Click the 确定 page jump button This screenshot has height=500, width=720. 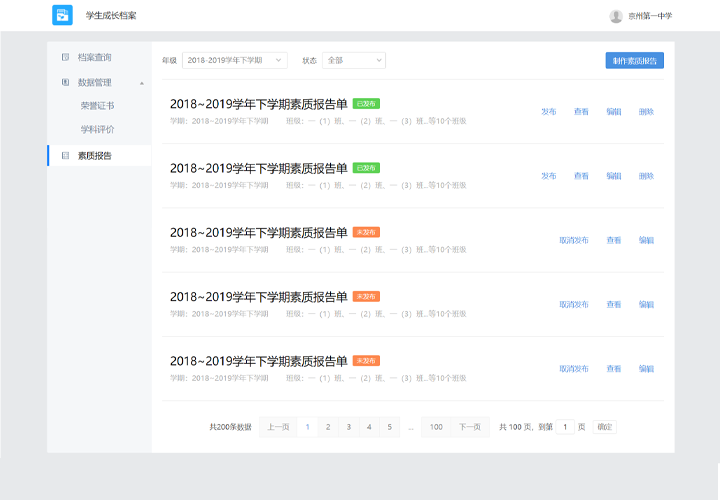click(x=604, y=427)
